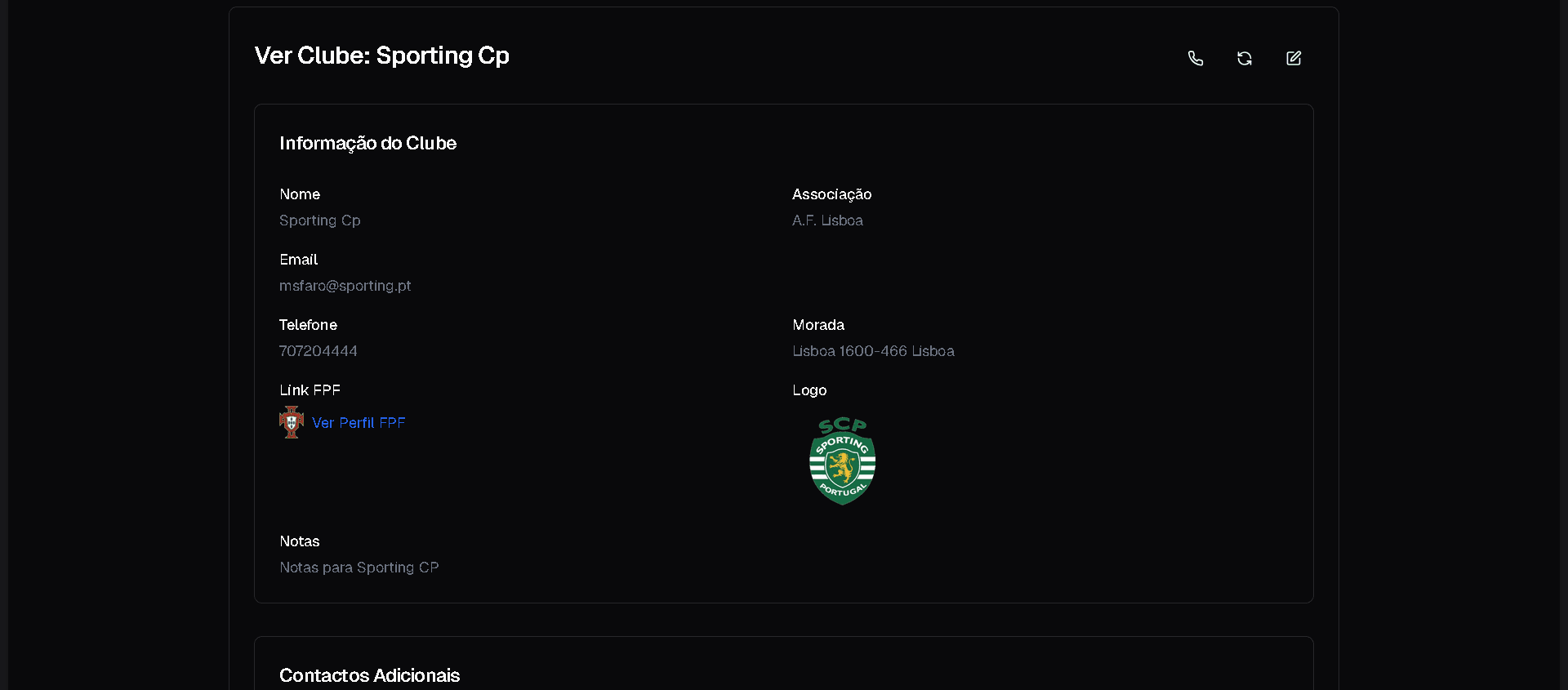Click the phone call icon

1196,58
